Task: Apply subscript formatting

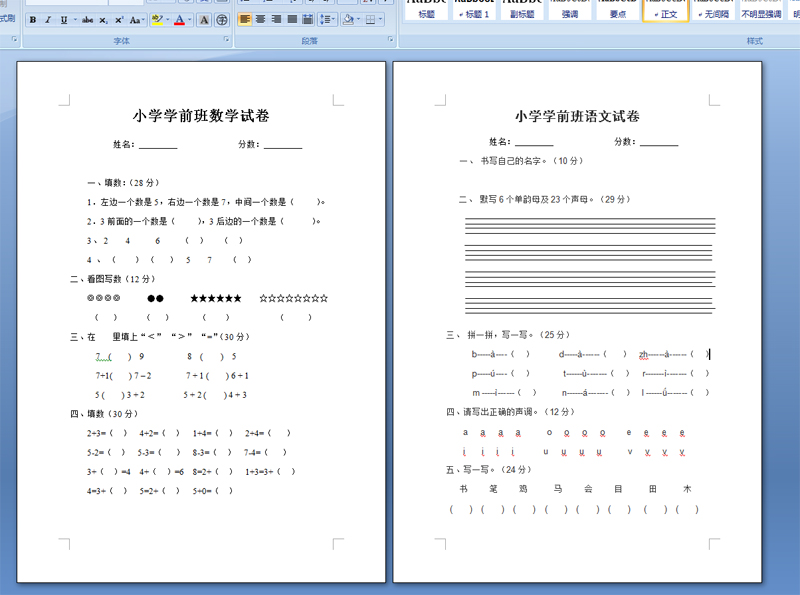Action: click(103, 20)
